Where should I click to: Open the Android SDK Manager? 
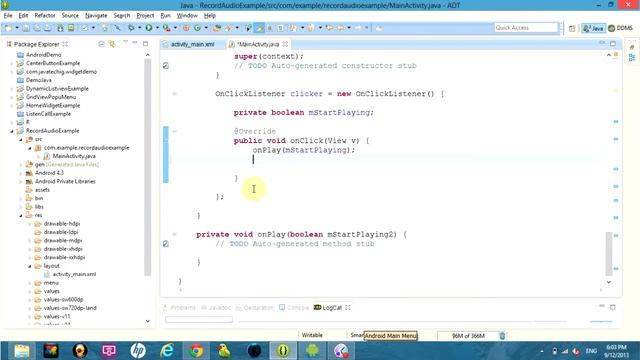[x=60, y=28]
